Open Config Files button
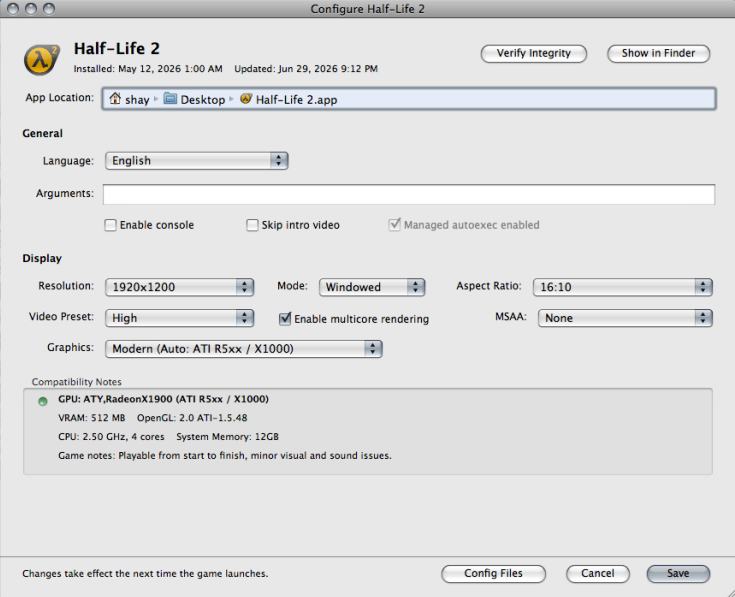This screenshot has height=597, width=735. 493,574
